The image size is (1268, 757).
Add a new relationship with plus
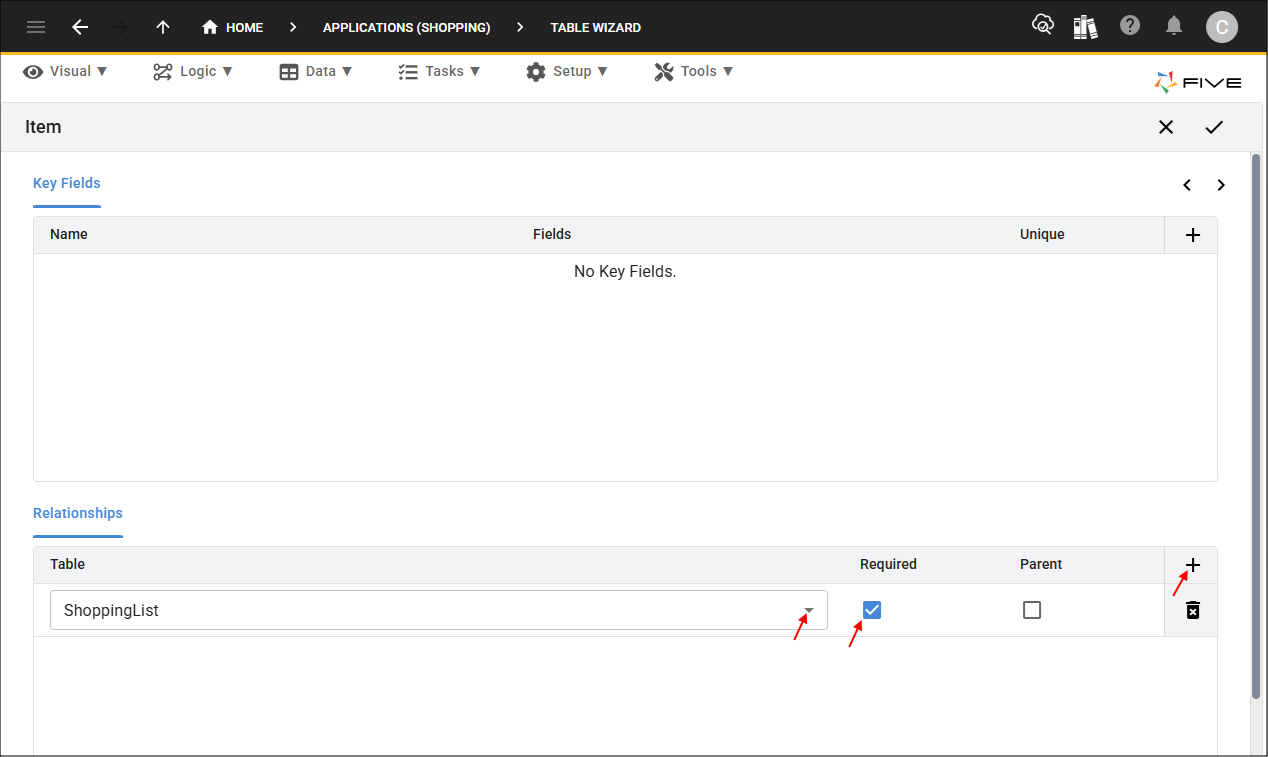1192,565
